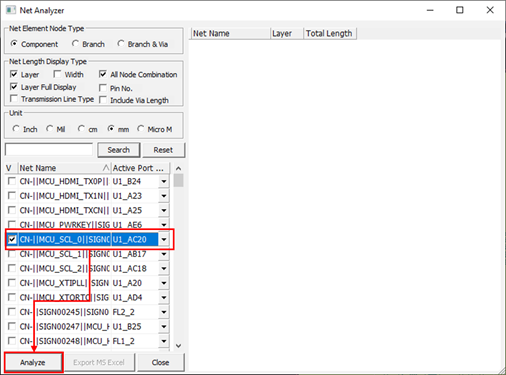The width and height of the screenshot is (506, 375).
Task: Click the Search button
Action: [119, 150]
